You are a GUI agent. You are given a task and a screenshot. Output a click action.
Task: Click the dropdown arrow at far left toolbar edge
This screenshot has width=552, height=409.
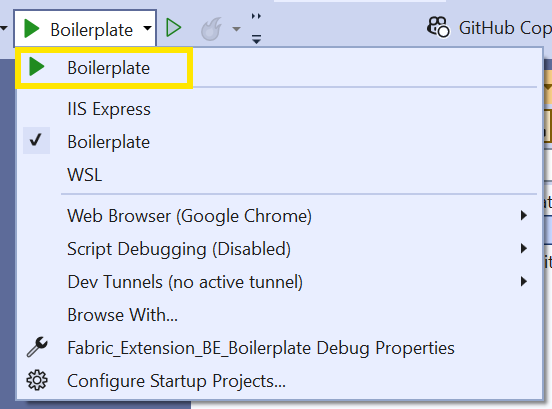[4, 28]
